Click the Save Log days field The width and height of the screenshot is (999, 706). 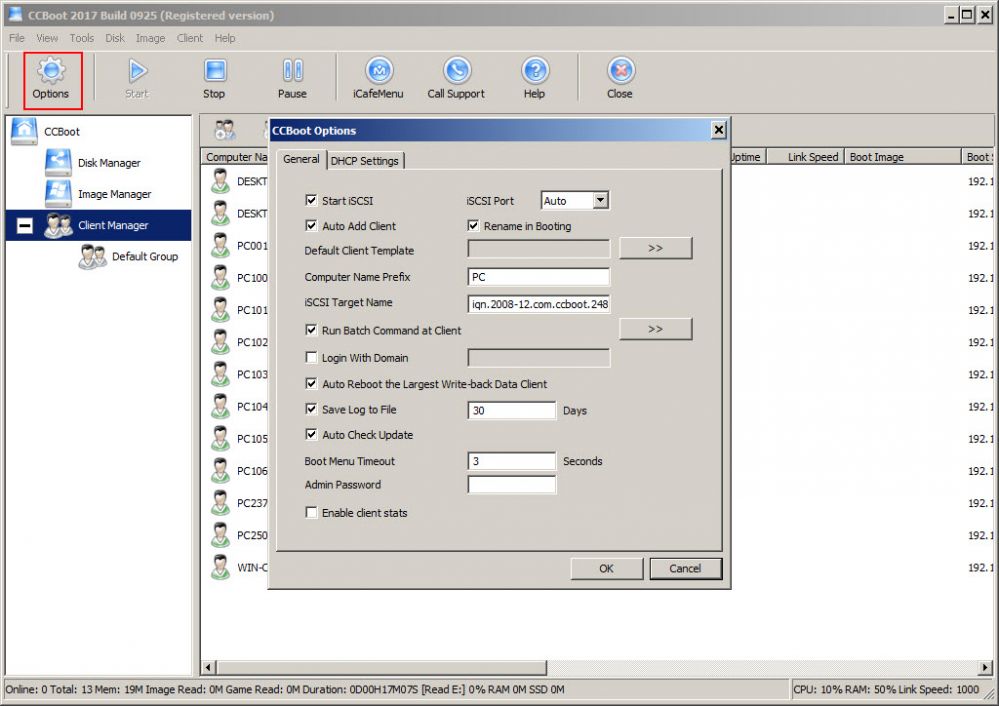[x=512, y=410]
